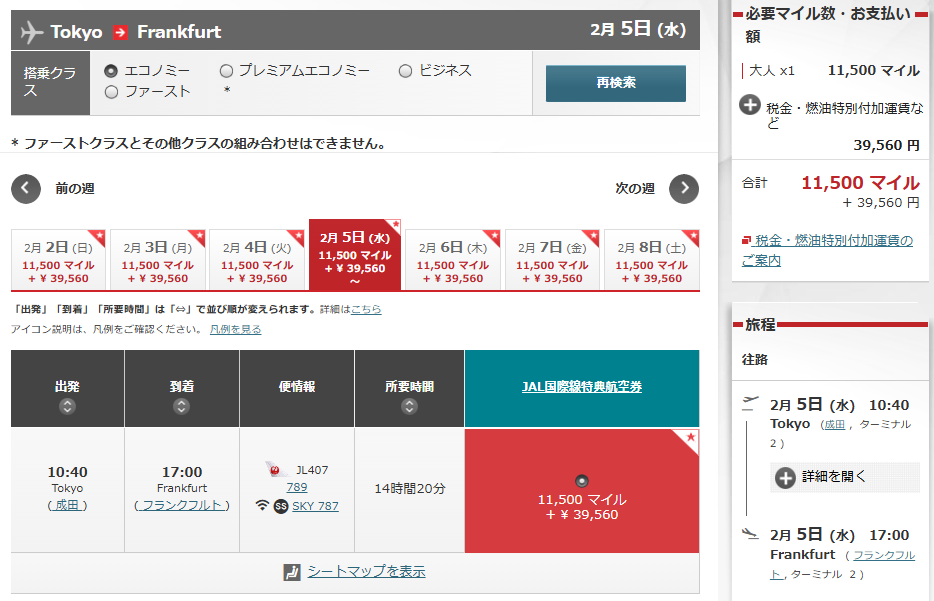Go to next week with right arrow
Image resolution: width=934 pixels, height=601 pixels.
[x=684, y=189]
